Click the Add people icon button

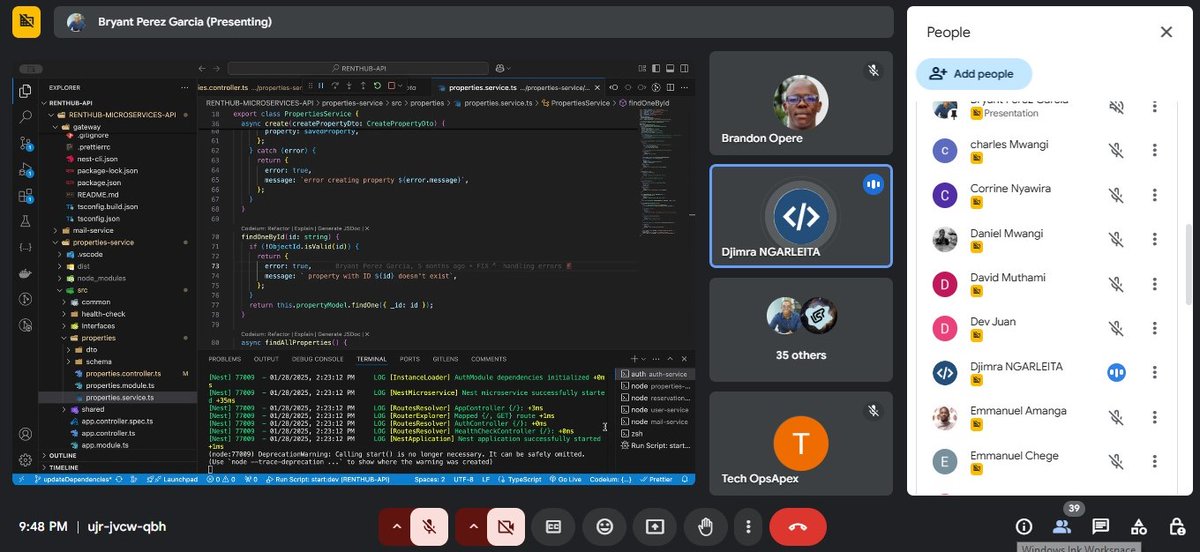pyautogui.click(x=973, y=74)
